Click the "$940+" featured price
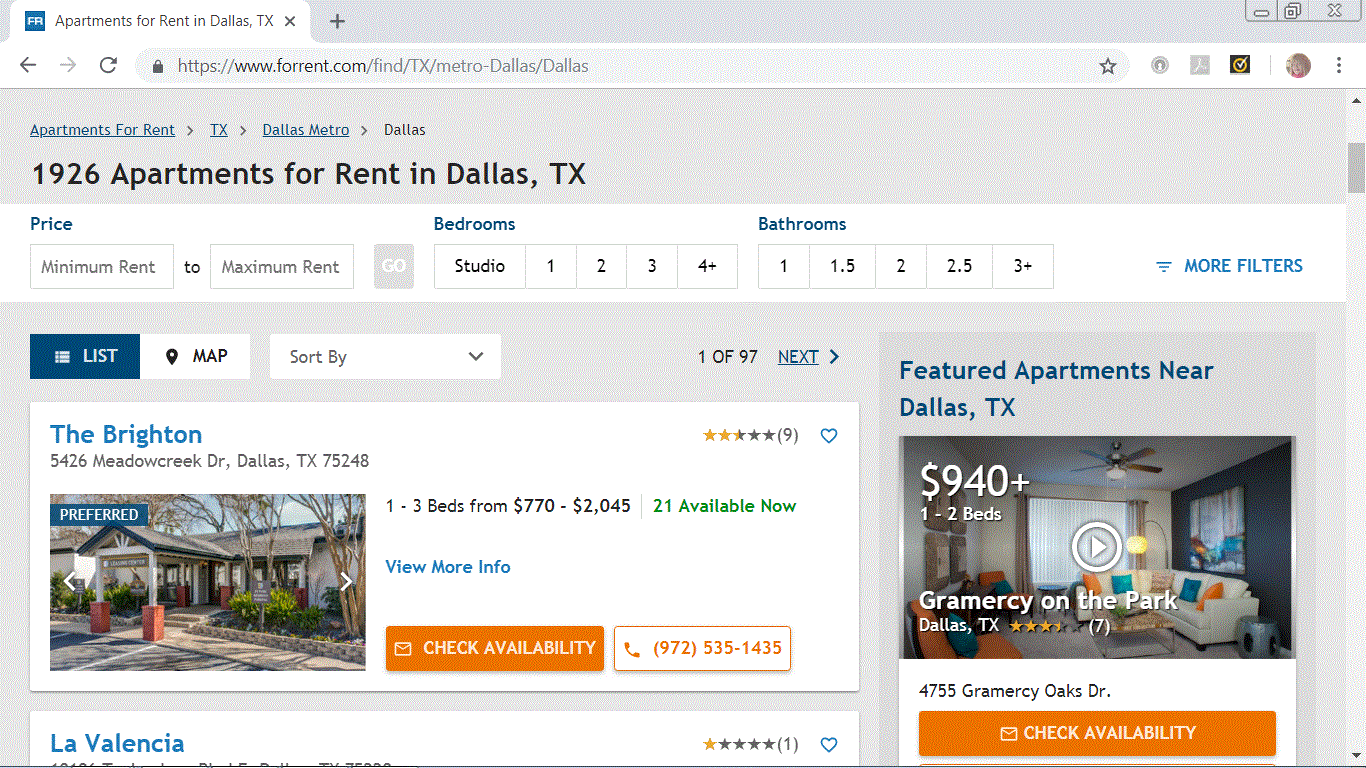The image size is (1366, 768). click(x=975, y=482)
